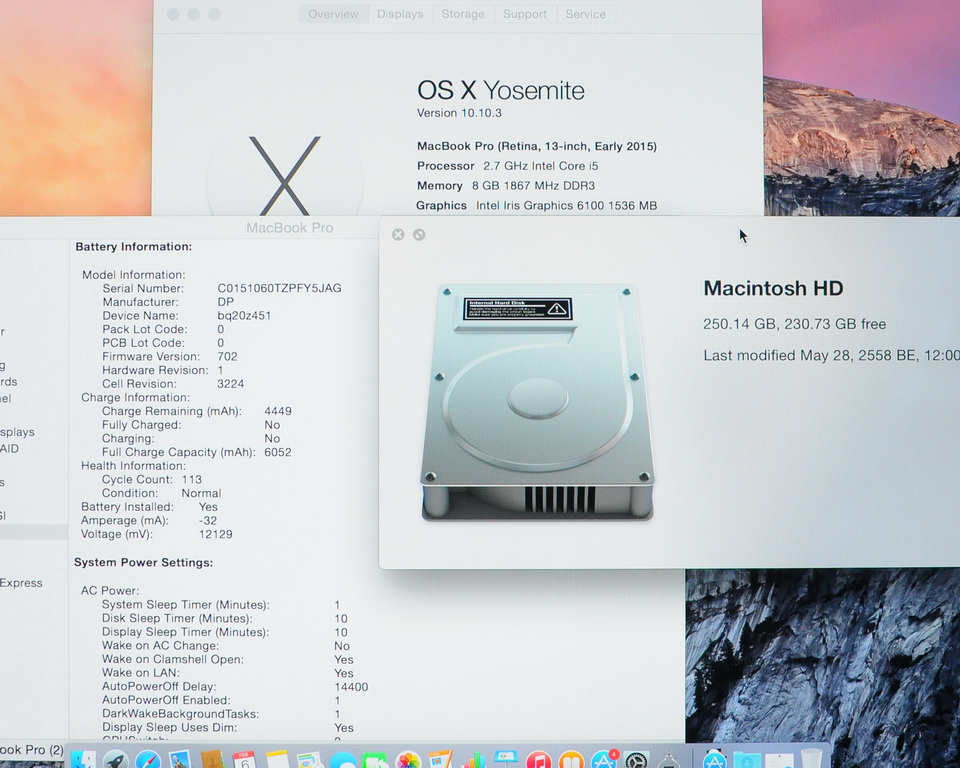Select the battery Serial Number value
960x768 pixels.
[279, 288]
